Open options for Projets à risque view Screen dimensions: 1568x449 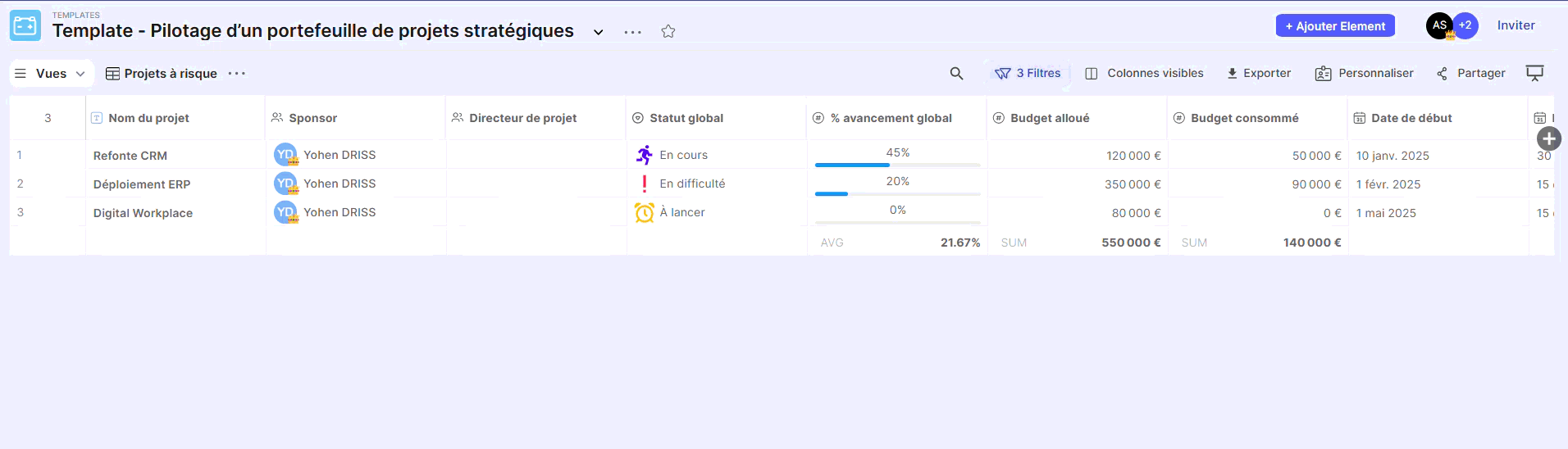237,74
